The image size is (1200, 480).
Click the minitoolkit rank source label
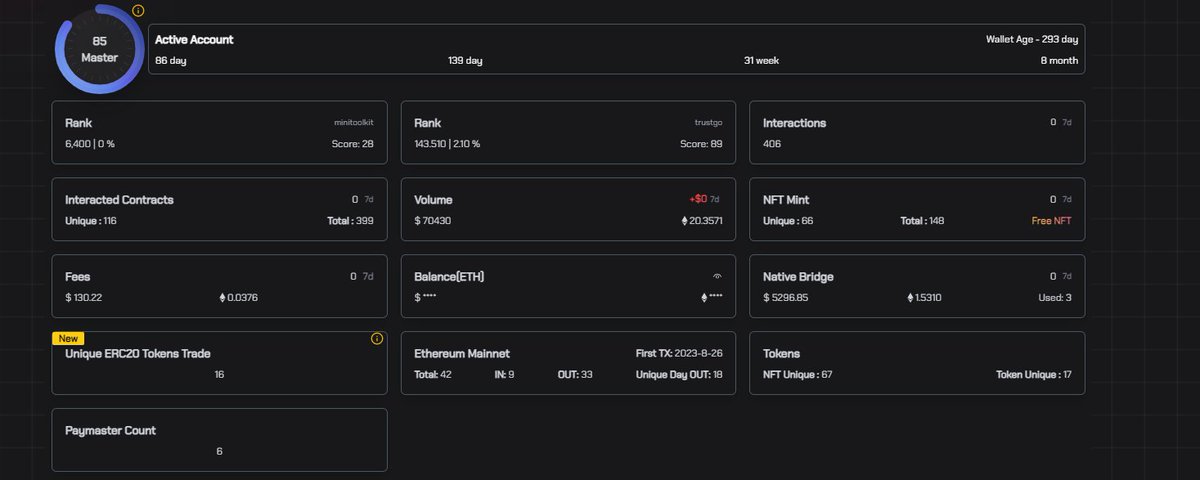[354, 123]
